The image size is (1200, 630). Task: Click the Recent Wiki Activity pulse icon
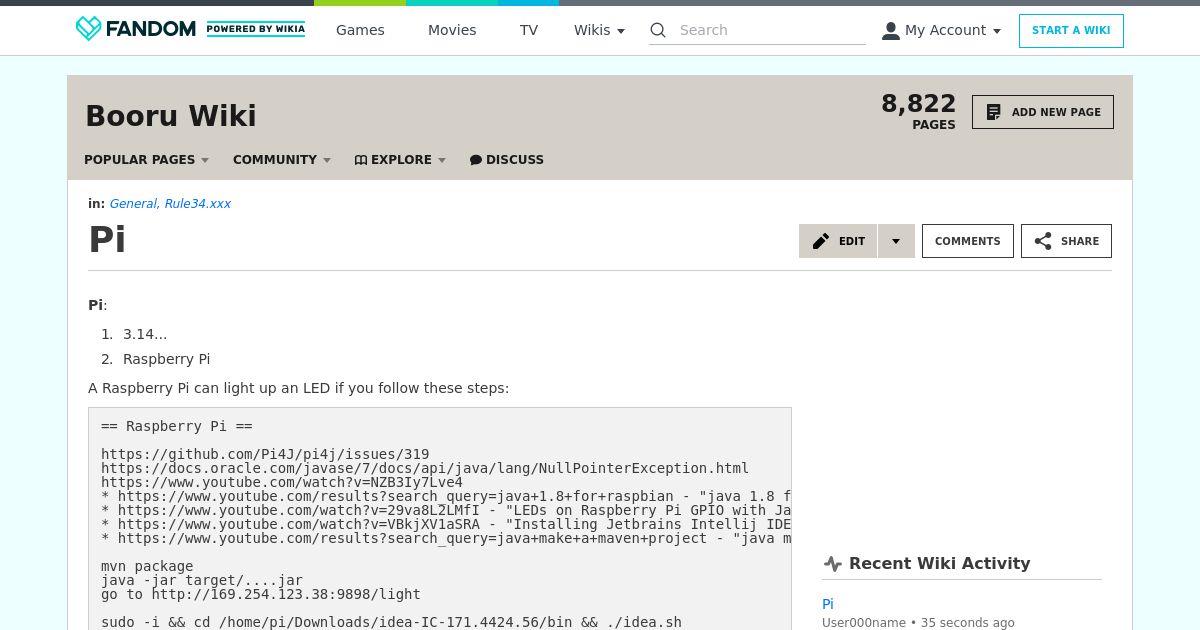[832, 564]
